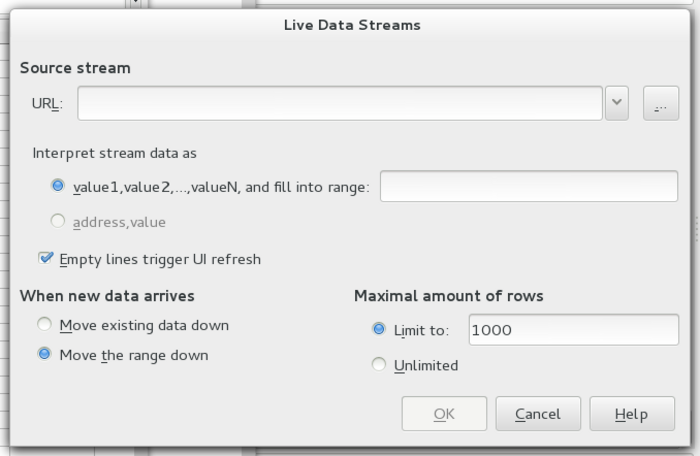700x456 pixels.
Task: Click the browse "..." button beside URL
Action: pyautogui.click(x=660, y=103)
